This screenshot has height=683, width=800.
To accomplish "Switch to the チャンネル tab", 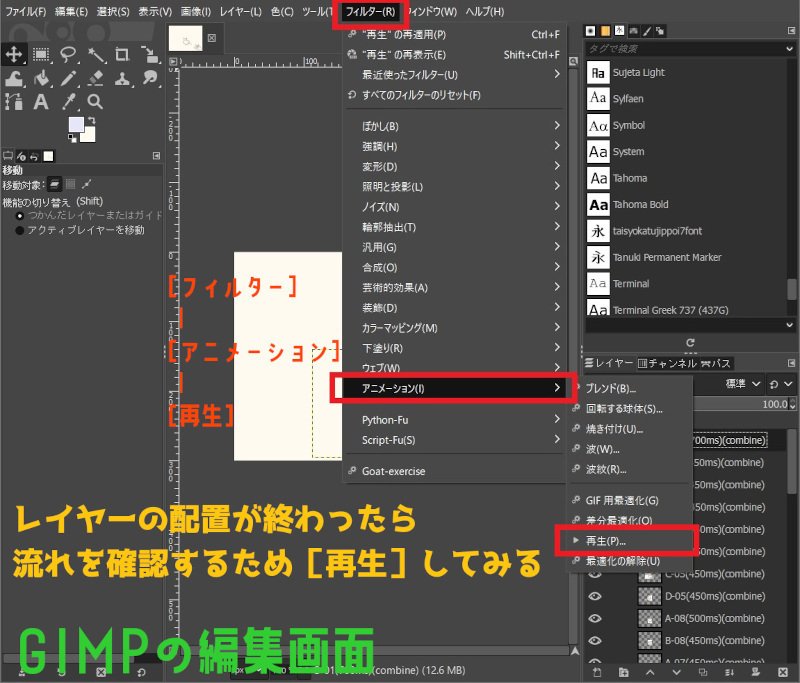I will (667, 363).
